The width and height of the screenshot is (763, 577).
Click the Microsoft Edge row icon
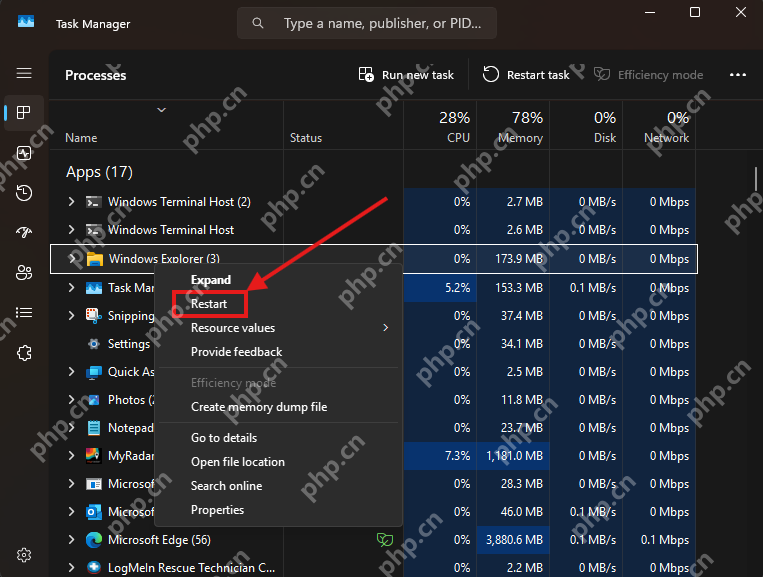94,540
